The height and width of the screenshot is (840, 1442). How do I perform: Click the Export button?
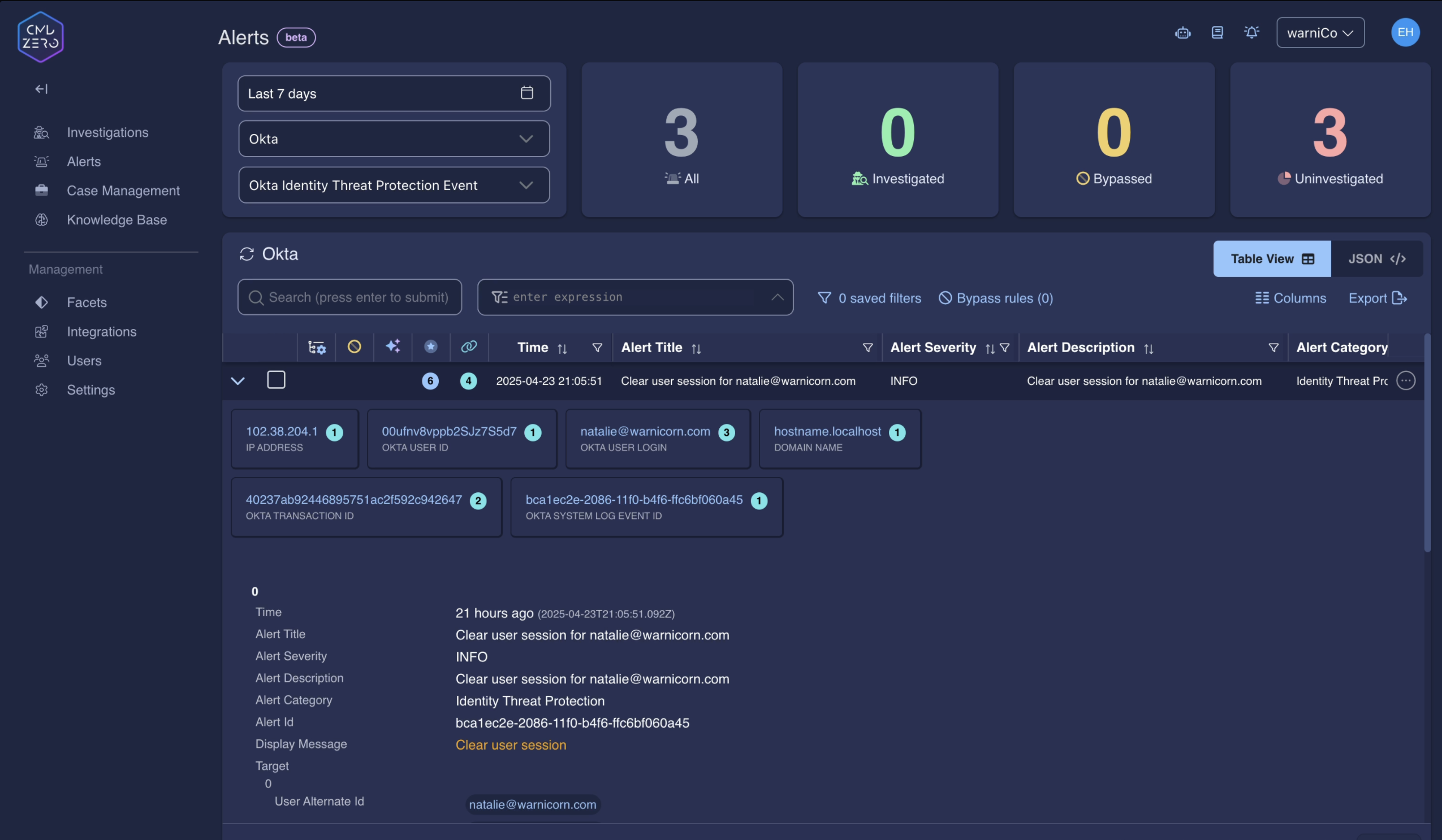[1377, 298]
